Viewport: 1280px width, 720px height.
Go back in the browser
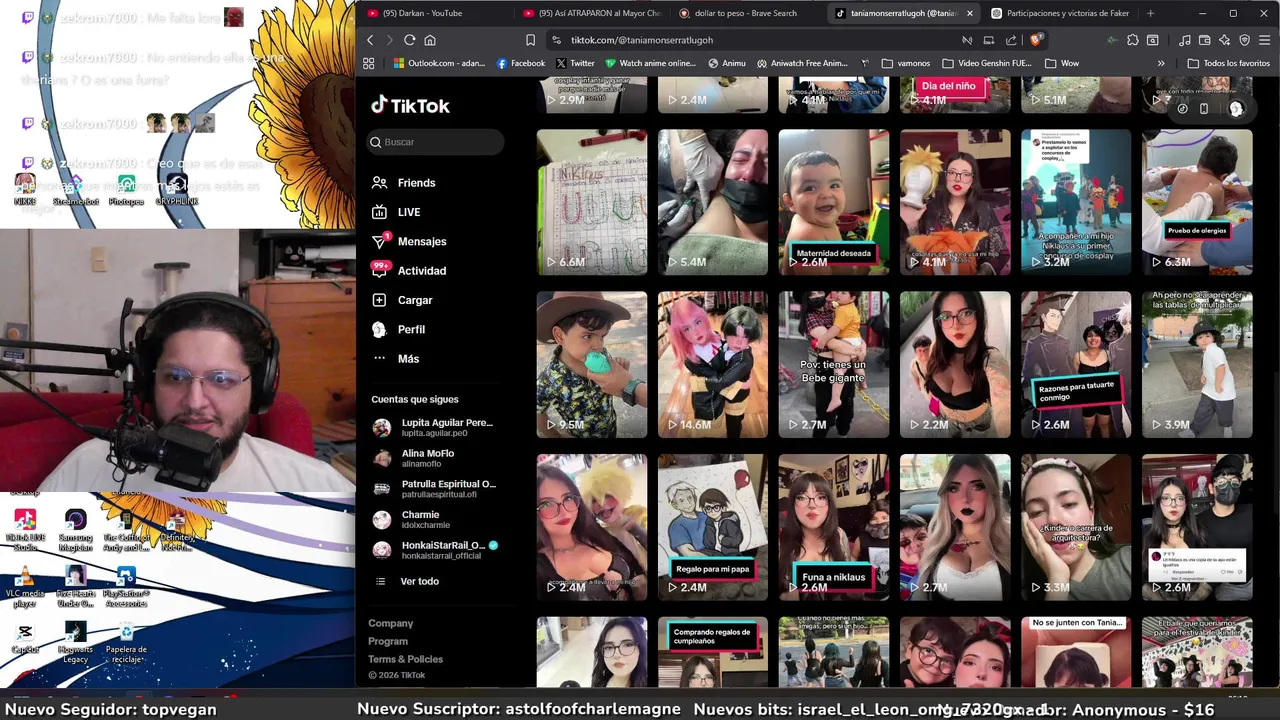pos(370,40)
